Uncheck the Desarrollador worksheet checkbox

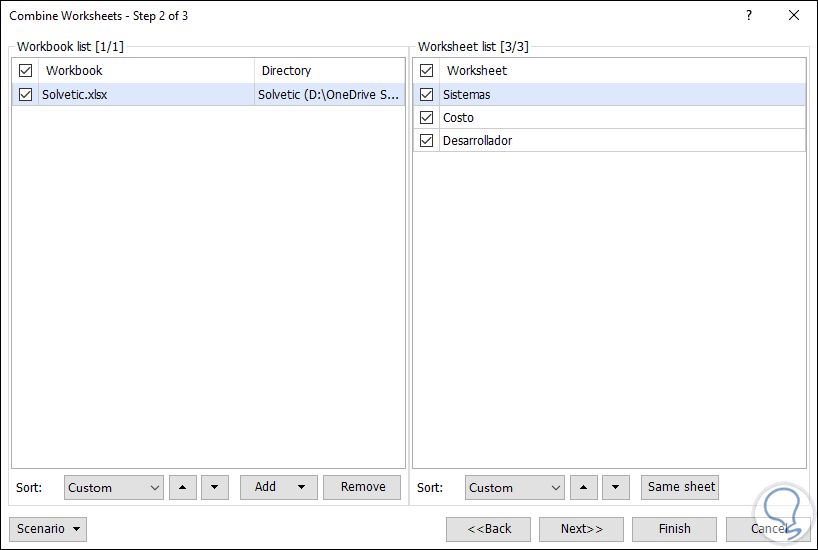[x=427, y=140]
